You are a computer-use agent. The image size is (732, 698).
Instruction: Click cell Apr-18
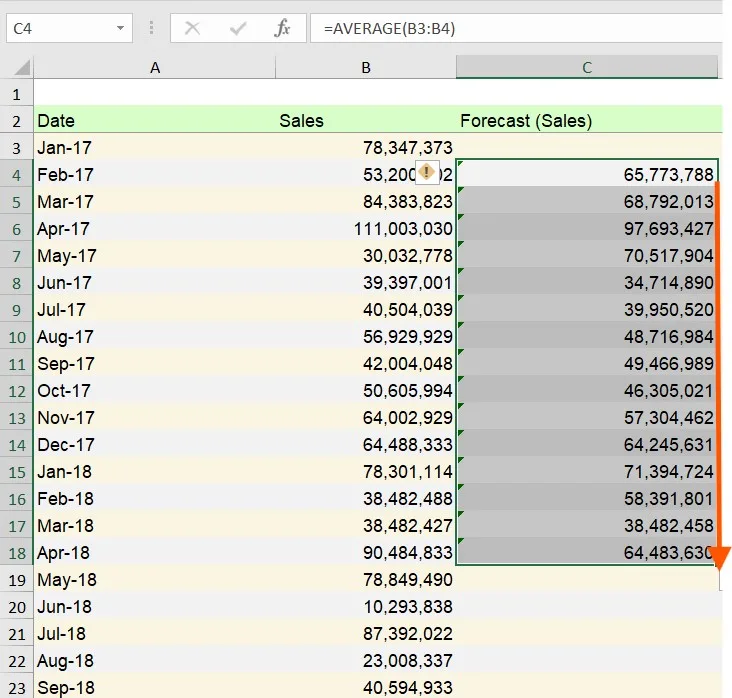(x=155, y=553)
